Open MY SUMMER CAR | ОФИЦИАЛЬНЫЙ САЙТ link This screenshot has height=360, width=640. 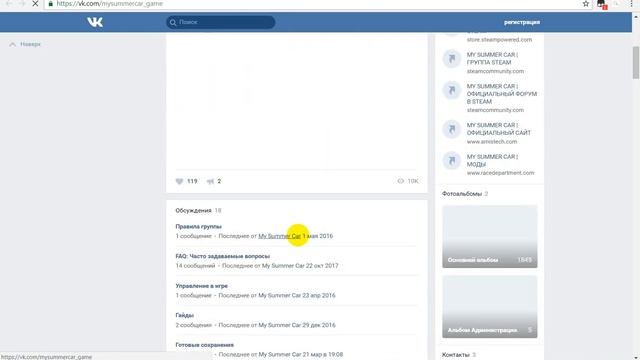click(x=499, y=129)
